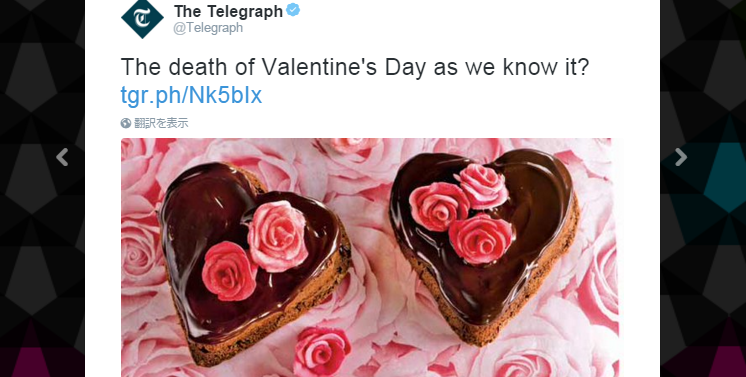Click the small pink rose below the cakes
746x377 pixels.
click(x=322, y=350)
